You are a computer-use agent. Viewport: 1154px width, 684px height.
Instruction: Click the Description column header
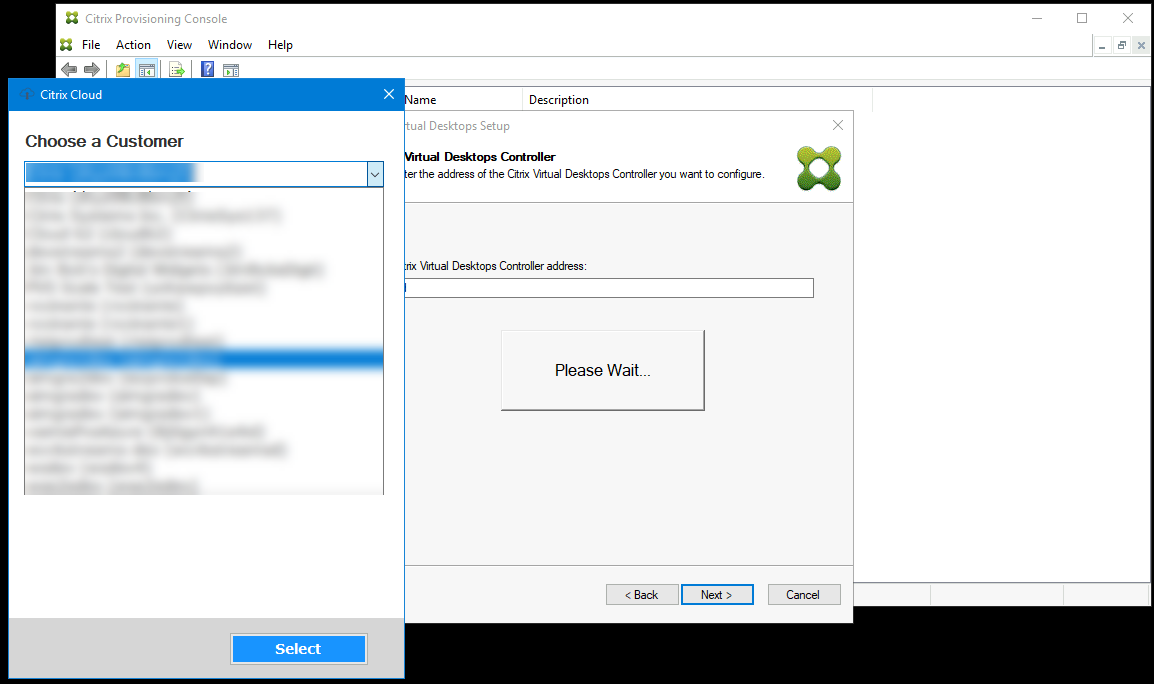click(697, 99)
